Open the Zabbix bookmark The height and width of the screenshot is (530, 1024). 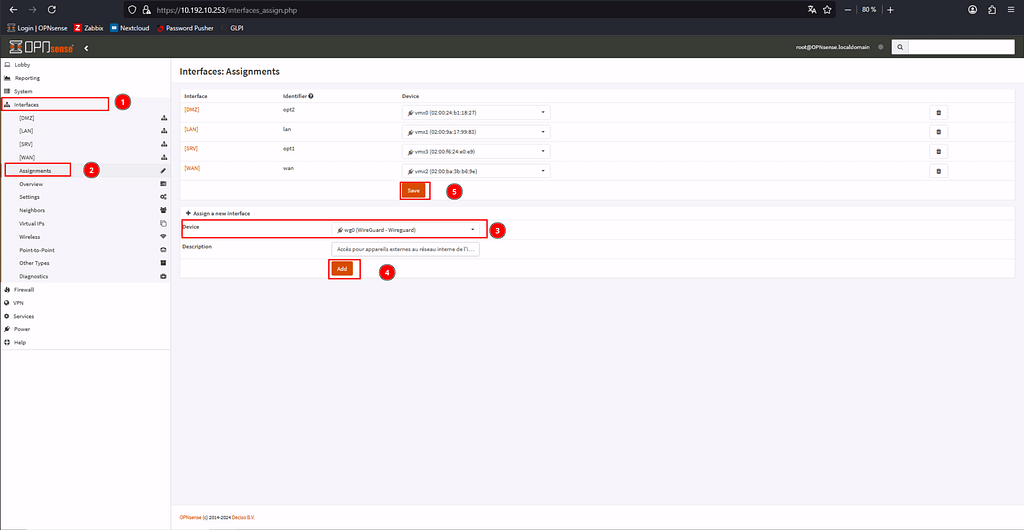click(x=89, y=28)
